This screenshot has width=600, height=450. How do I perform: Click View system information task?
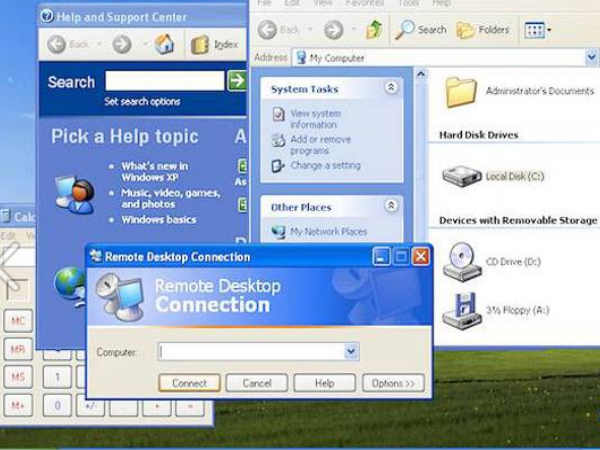(315, 119)
